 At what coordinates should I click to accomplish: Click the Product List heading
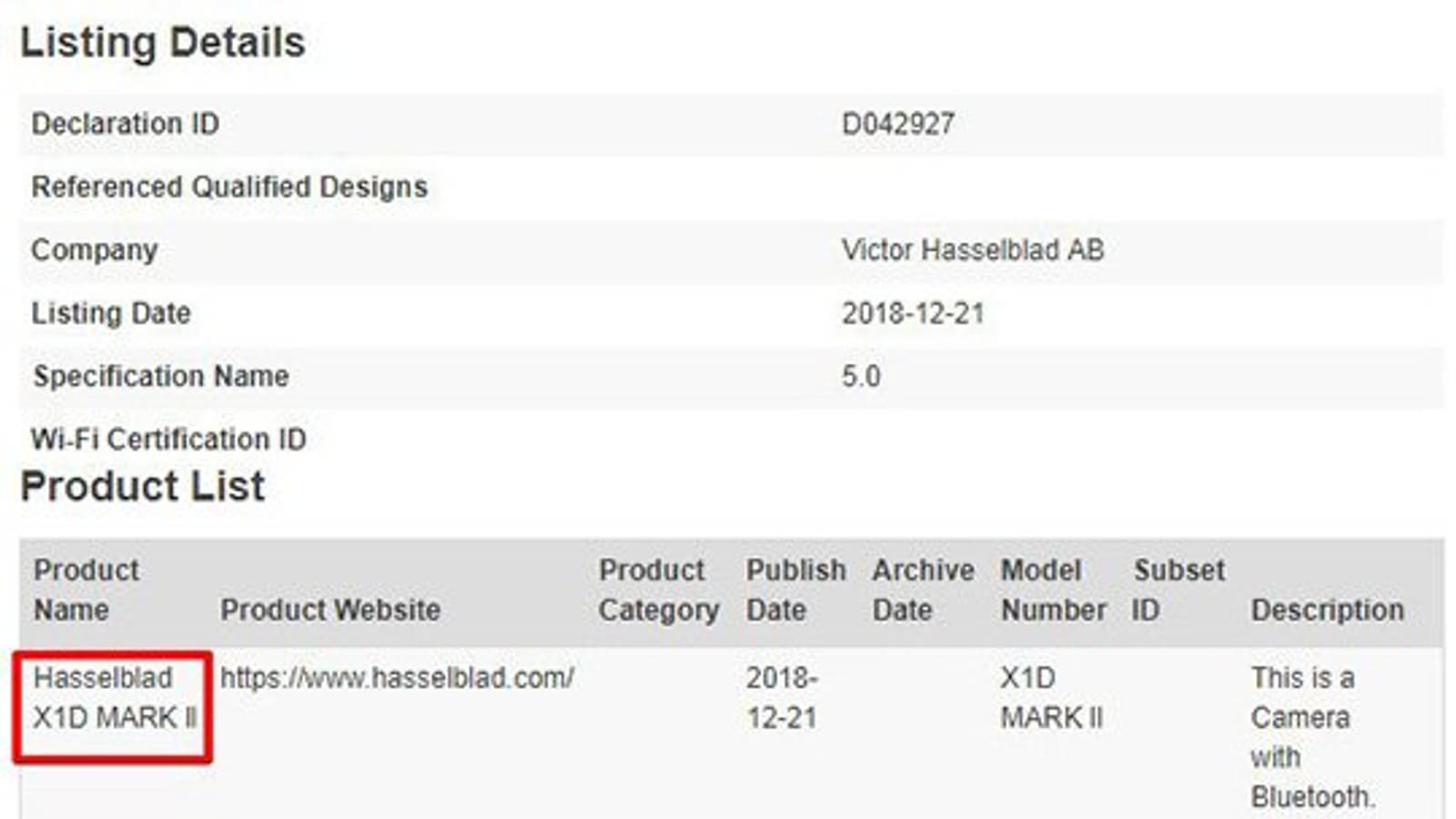point(143,486)
